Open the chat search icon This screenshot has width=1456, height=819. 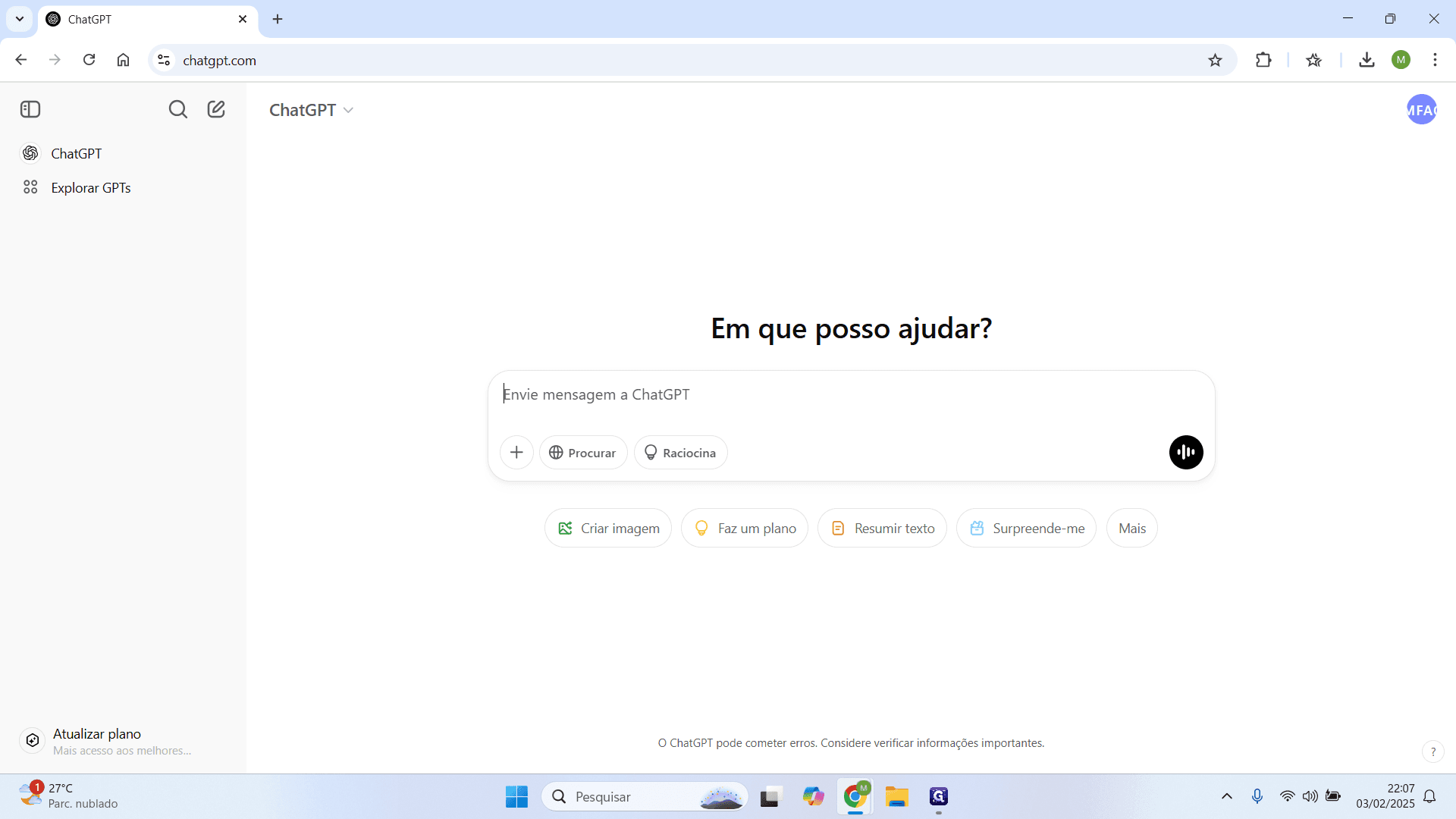pyautogui.click(x=177, y=109)
